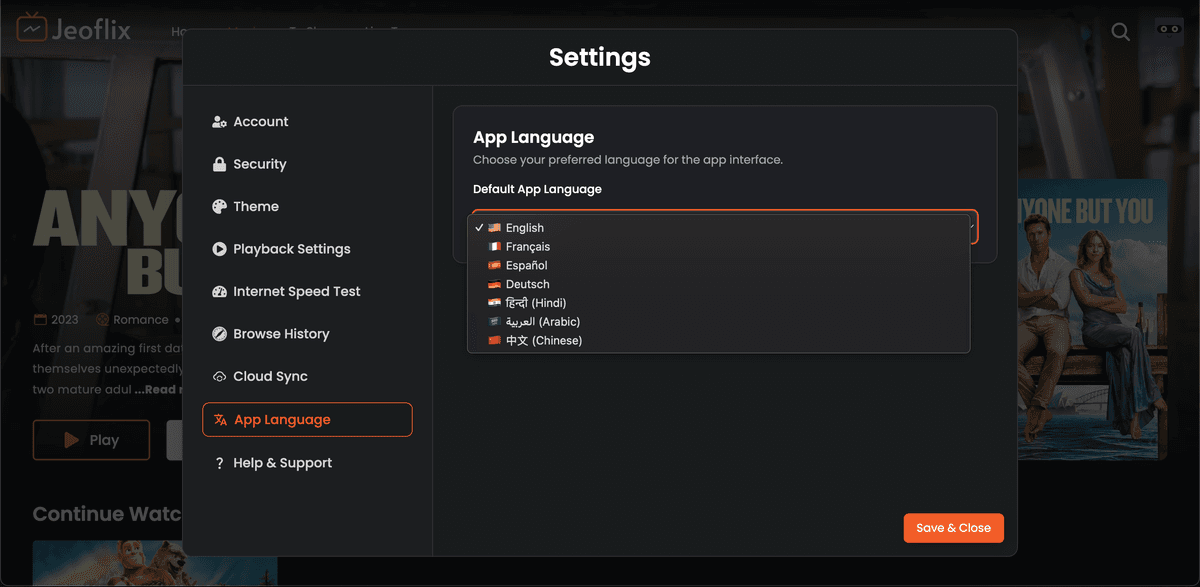Viewport: 1200px width, 587px height.
Task: Click the Save & Close button
Action: [x=953, y=527]
